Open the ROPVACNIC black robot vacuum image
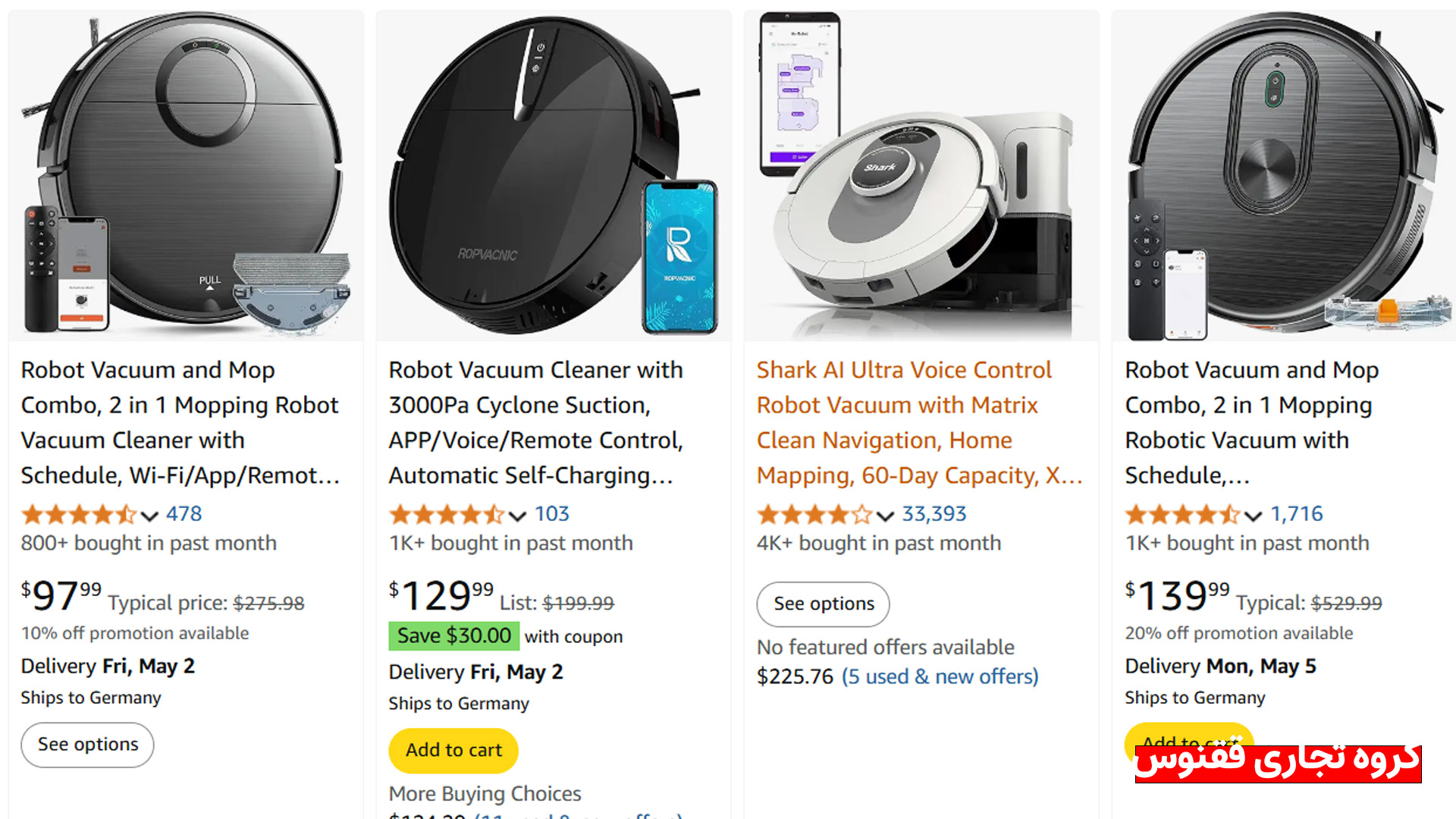 pos(554,176)
